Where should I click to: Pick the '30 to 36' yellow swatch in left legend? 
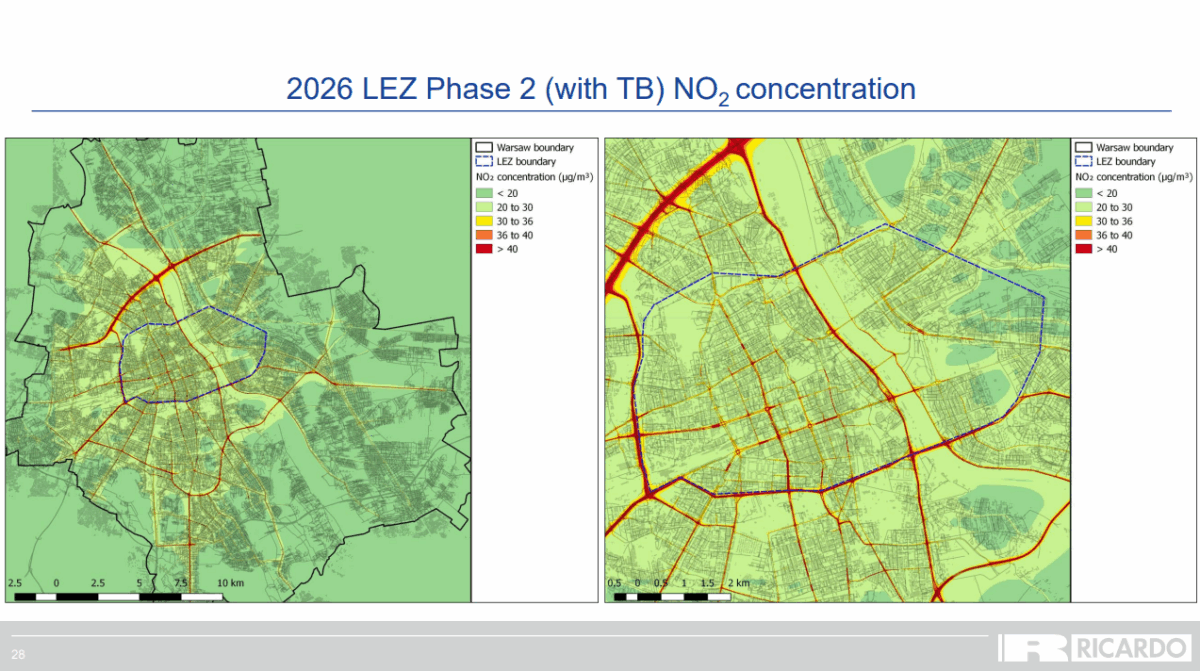tap(484, 221)
